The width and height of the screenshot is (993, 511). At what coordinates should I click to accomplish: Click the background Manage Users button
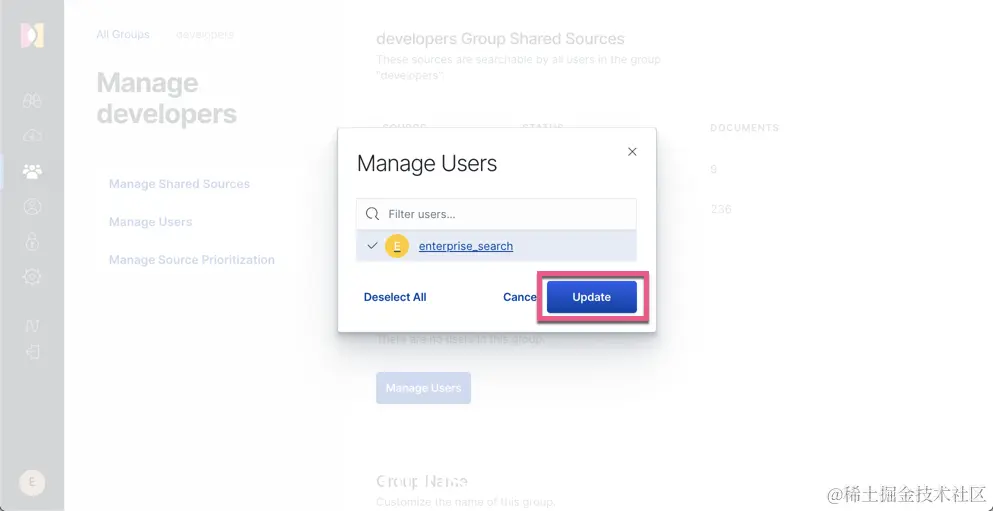(423, 388)
